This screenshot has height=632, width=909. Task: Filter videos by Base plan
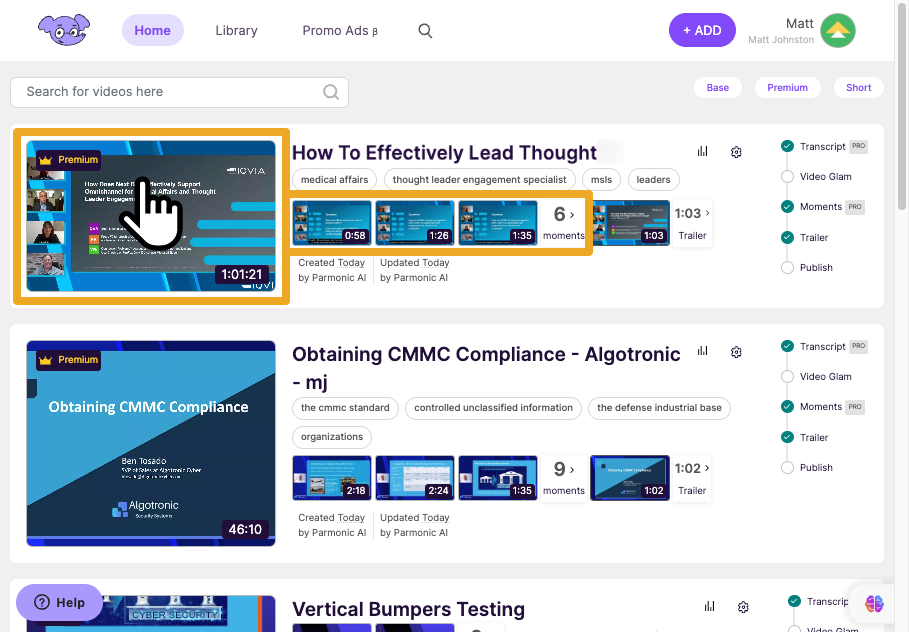pyautogui.click(x=717, y=88)
